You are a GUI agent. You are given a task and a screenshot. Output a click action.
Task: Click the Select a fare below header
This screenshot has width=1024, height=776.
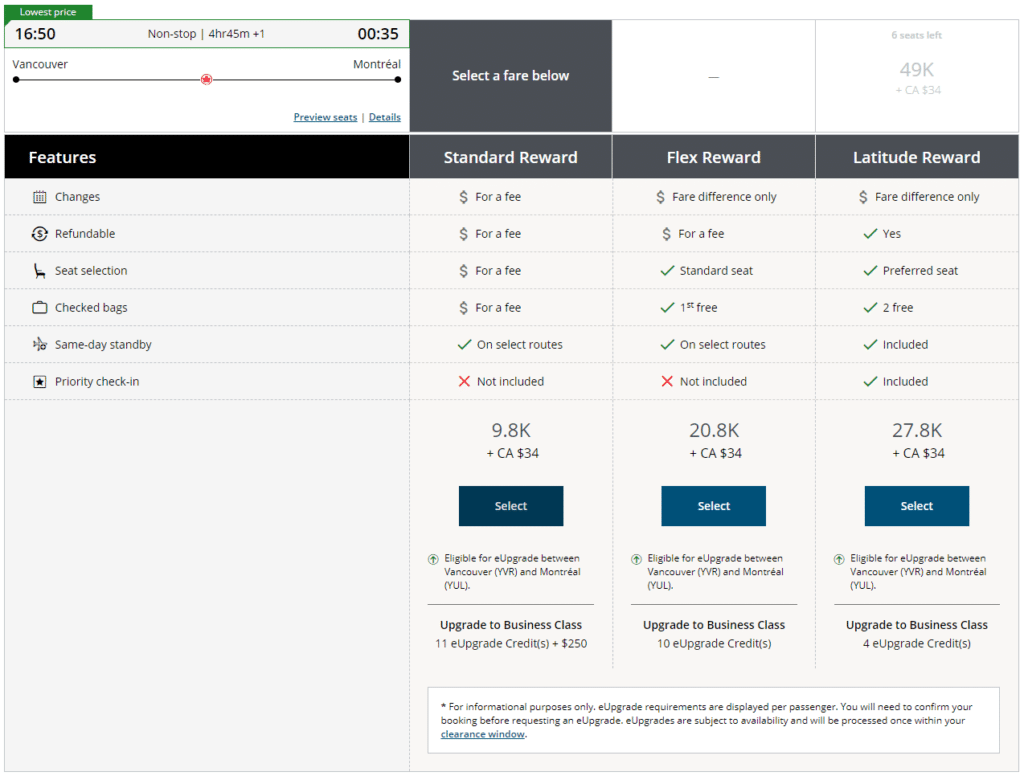click(510, 75)
